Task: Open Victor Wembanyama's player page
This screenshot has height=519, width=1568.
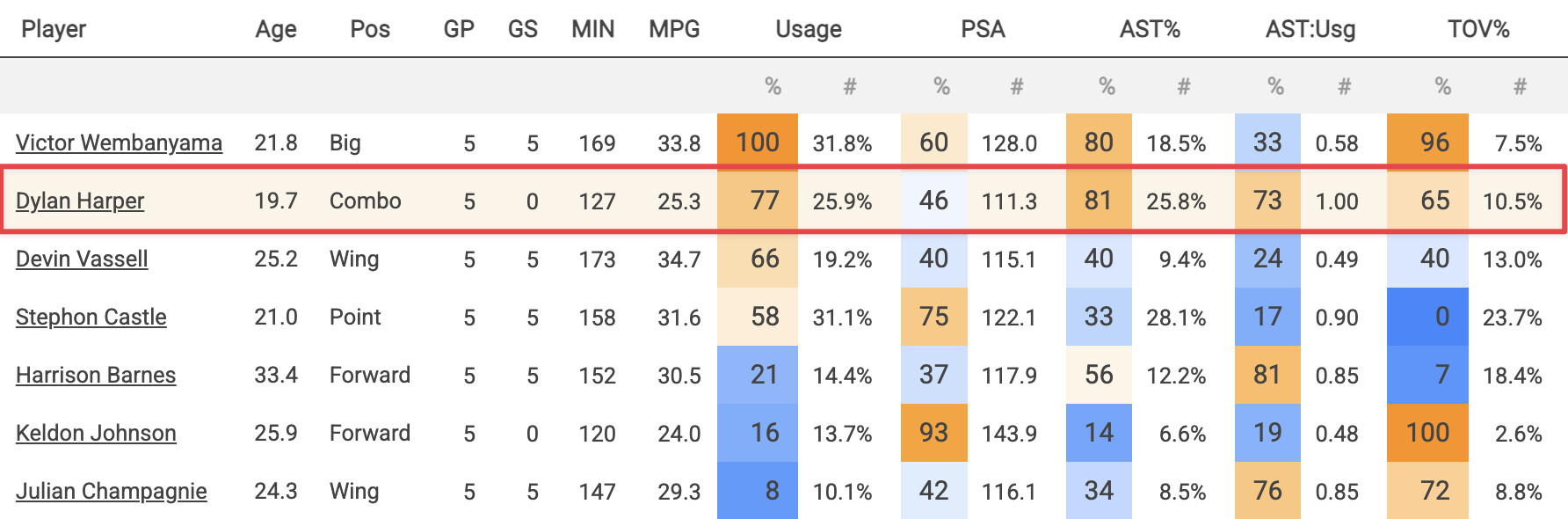Action: click(119, 143)
